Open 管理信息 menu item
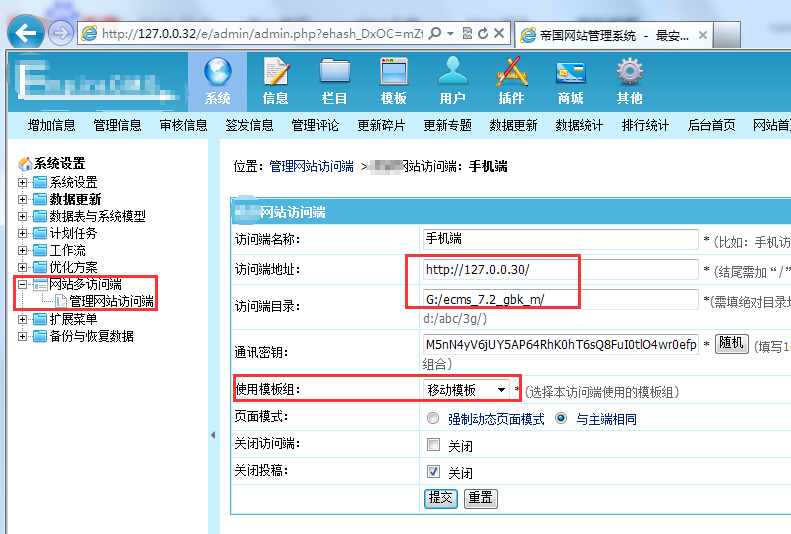The image size is (791, 534). (x=118, y=125)
